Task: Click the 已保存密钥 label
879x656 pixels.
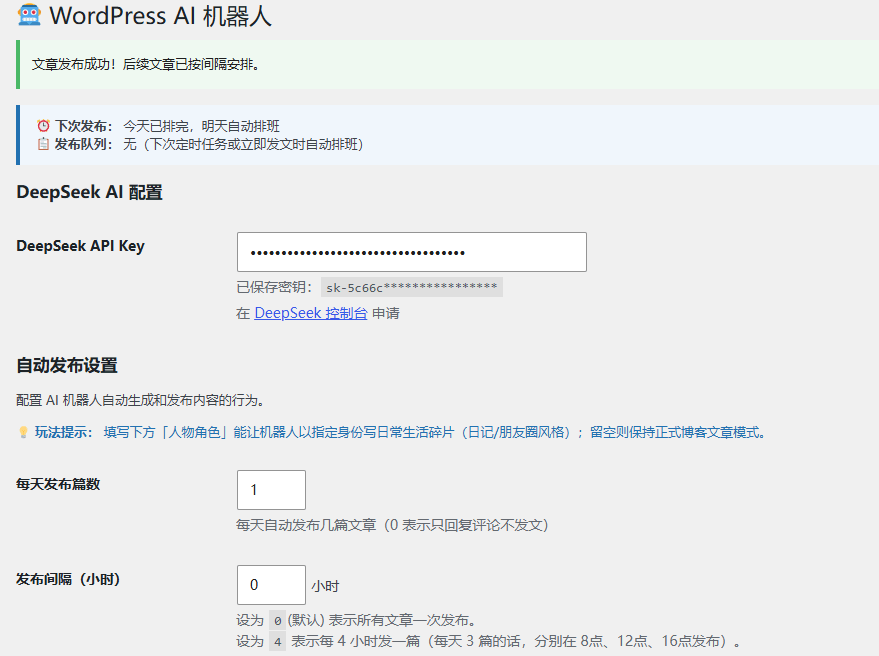Action: (x=274, y=287)
